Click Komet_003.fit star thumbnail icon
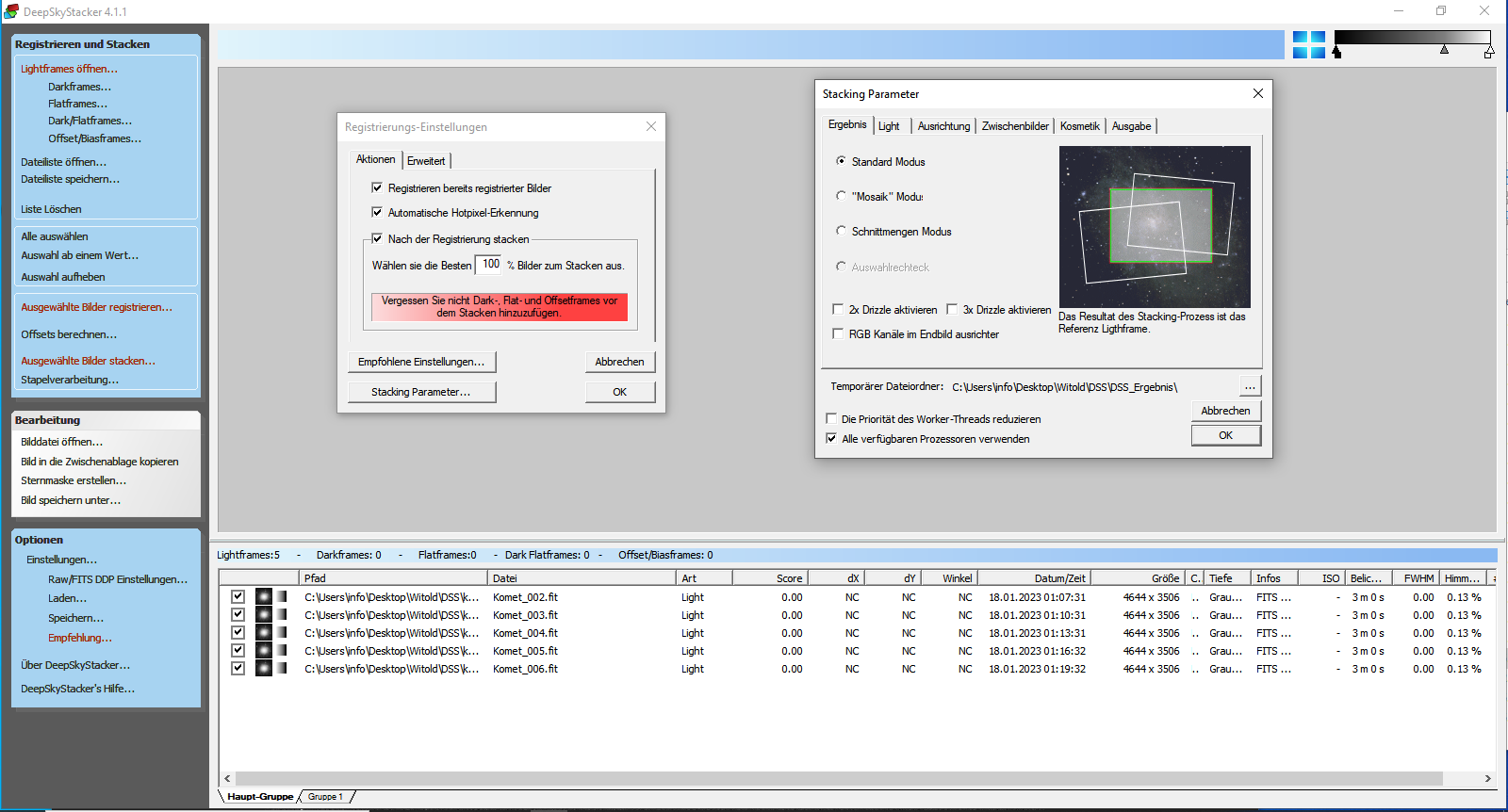1508x812 pixels. click(x=264, y=614)
